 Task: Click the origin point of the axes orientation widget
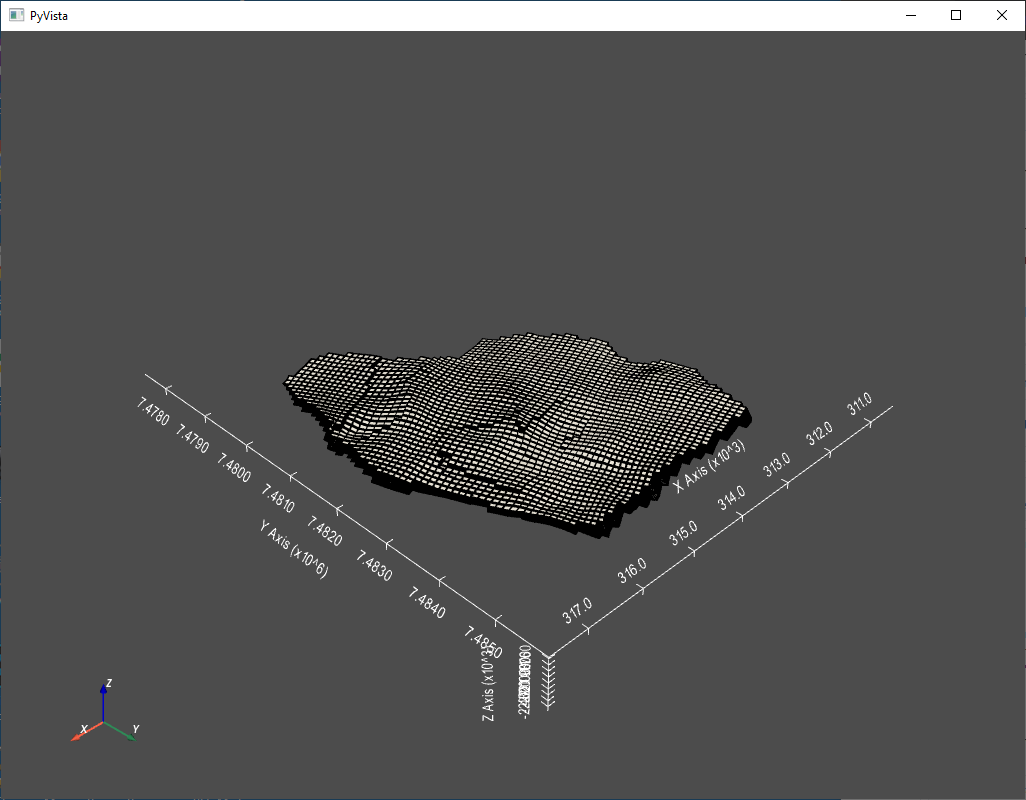click(104, 722)
